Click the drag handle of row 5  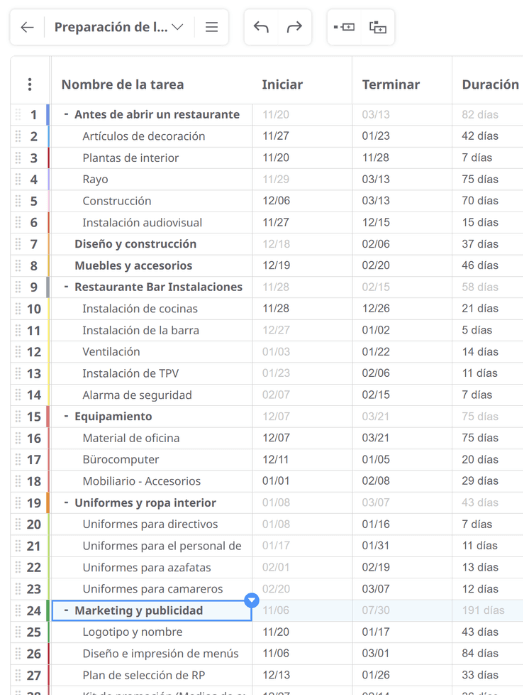pos(18,201)
